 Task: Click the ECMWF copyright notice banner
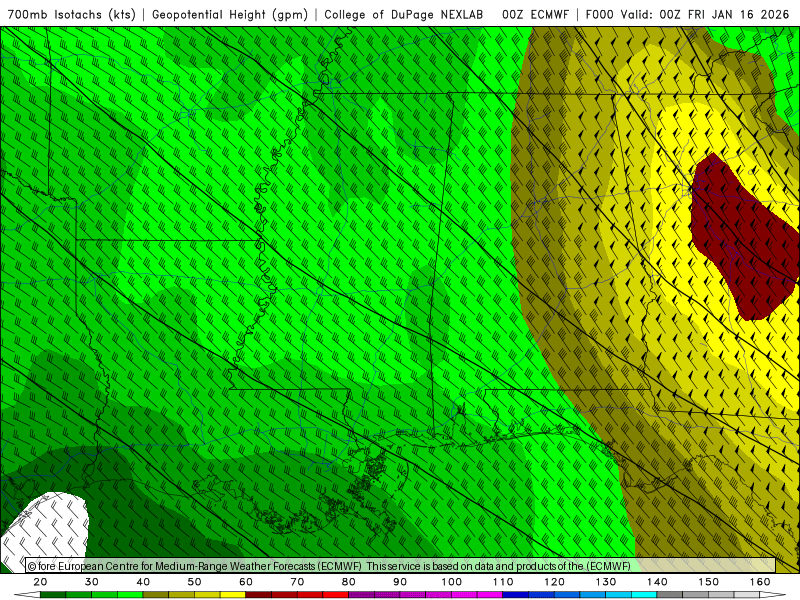401,566
